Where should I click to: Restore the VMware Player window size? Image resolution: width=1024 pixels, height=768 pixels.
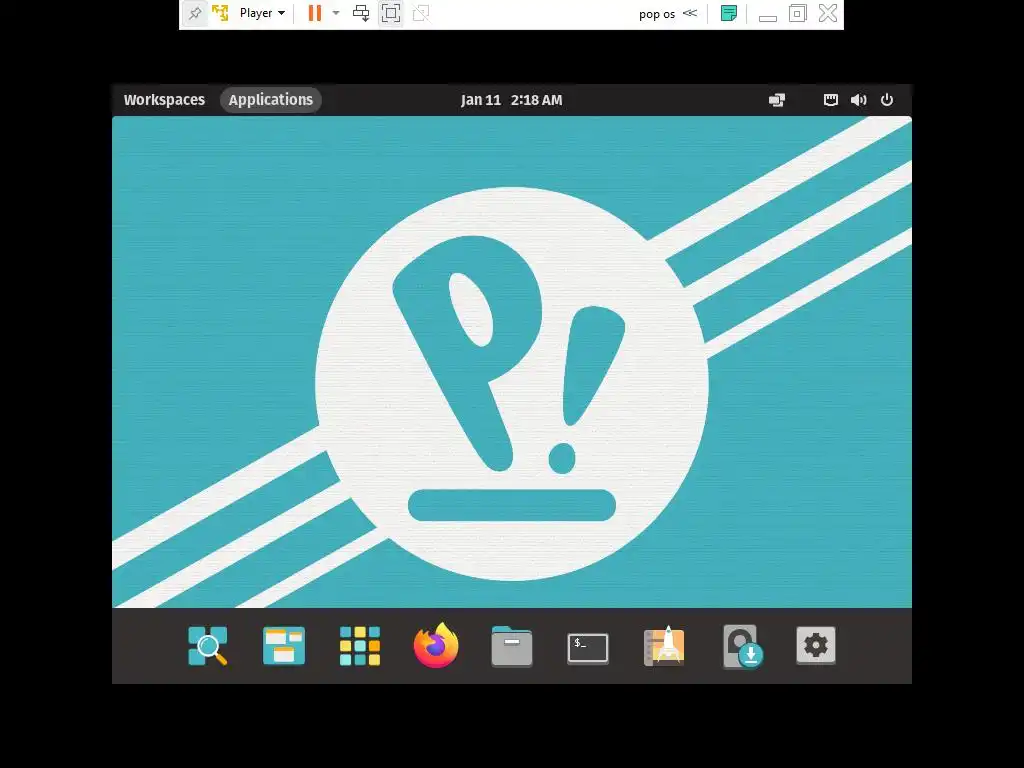797,13
